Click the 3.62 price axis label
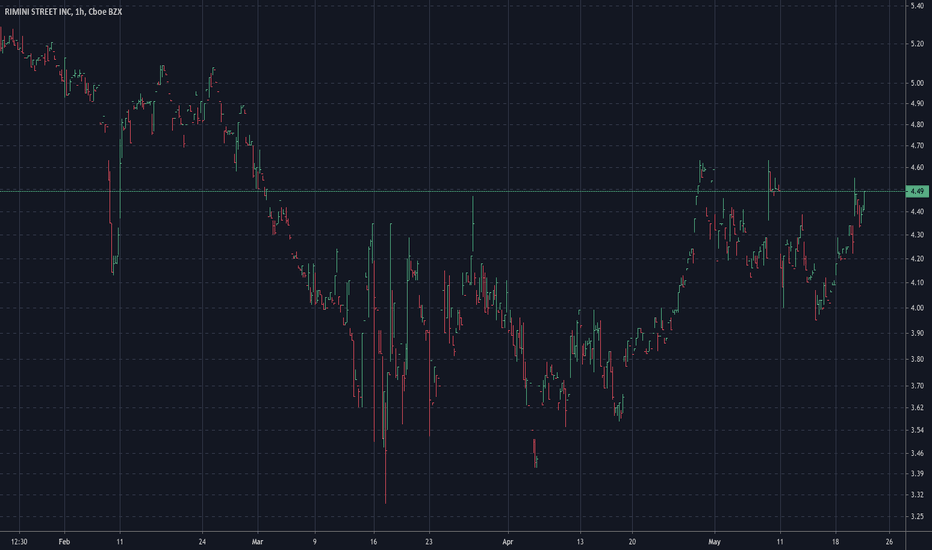The height and width of the screenshot is (550, 932). (917, 408)
